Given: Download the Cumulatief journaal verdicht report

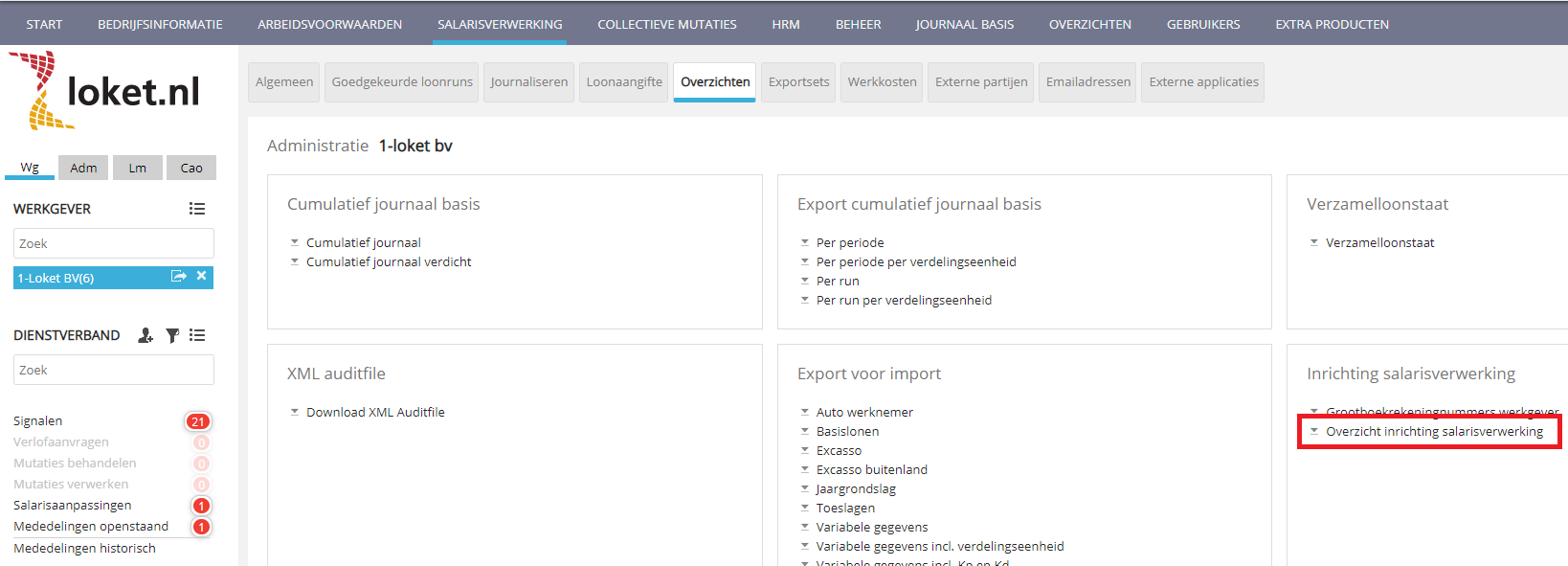Looking at the screenshot, I should click(x=388, y=262).
